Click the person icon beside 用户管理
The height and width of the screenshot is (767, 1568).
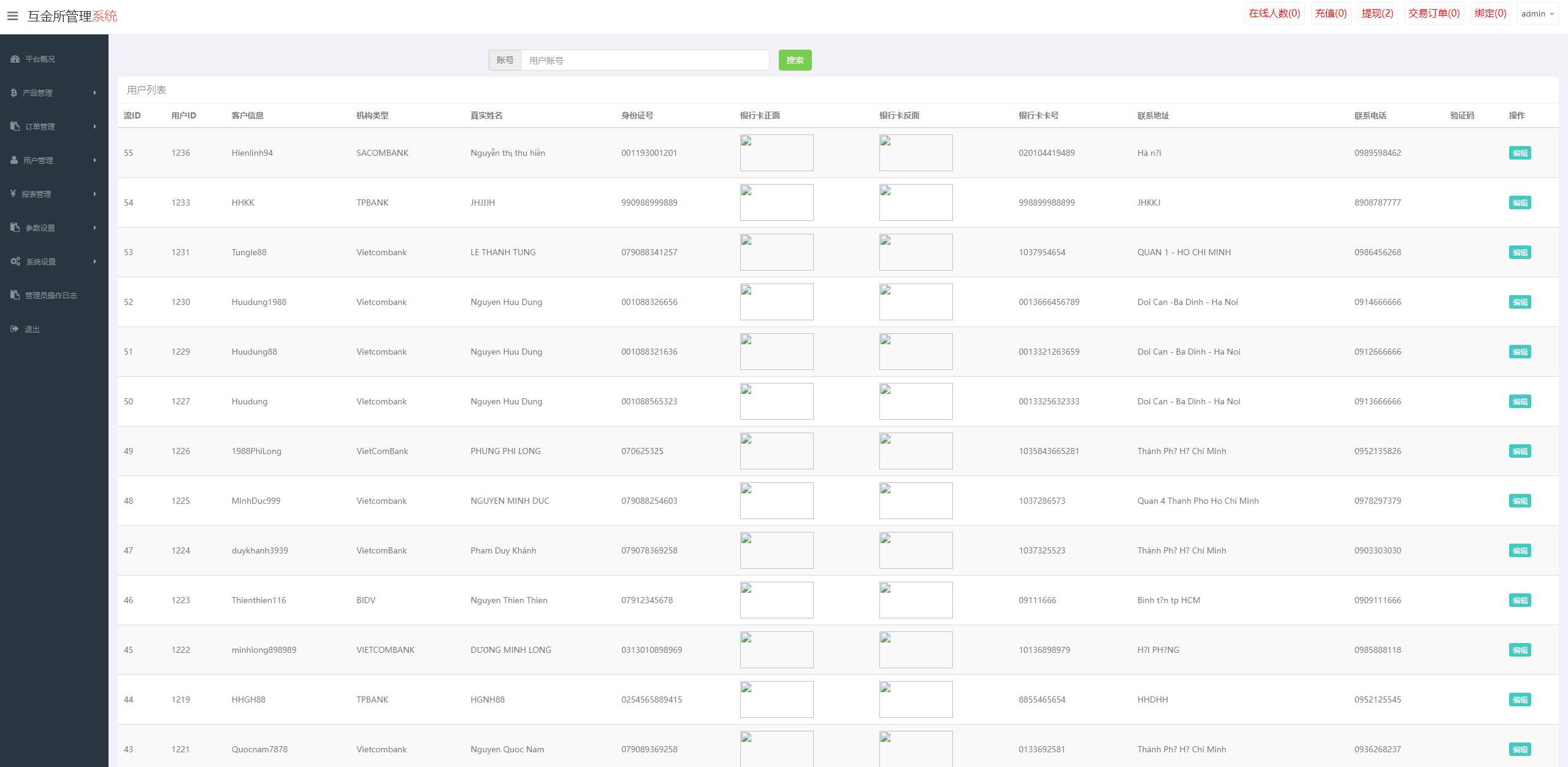pyautogui.click(x=14, y=160)
